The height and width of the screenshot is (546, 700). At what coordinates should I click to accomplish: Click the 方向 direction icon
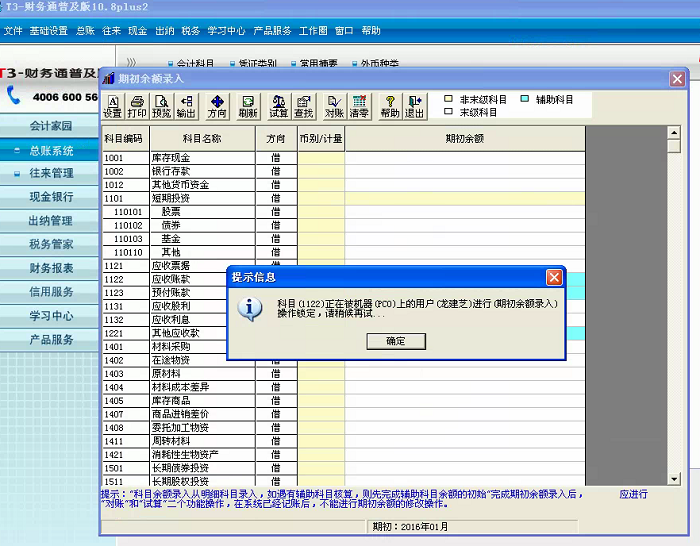217,107
